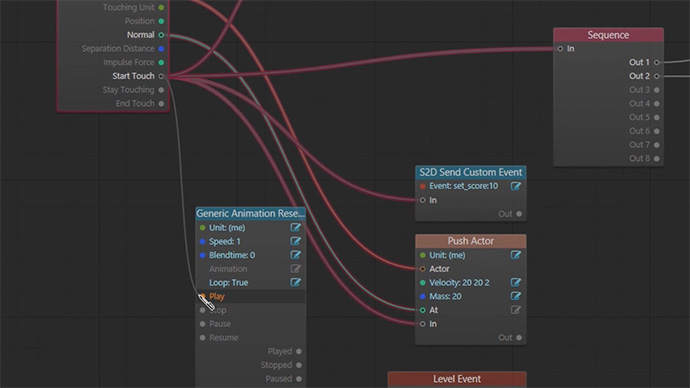The width and height of the screenshot is (690, 388).
Task: Click the Out 1 output connector
Action: 657,62
